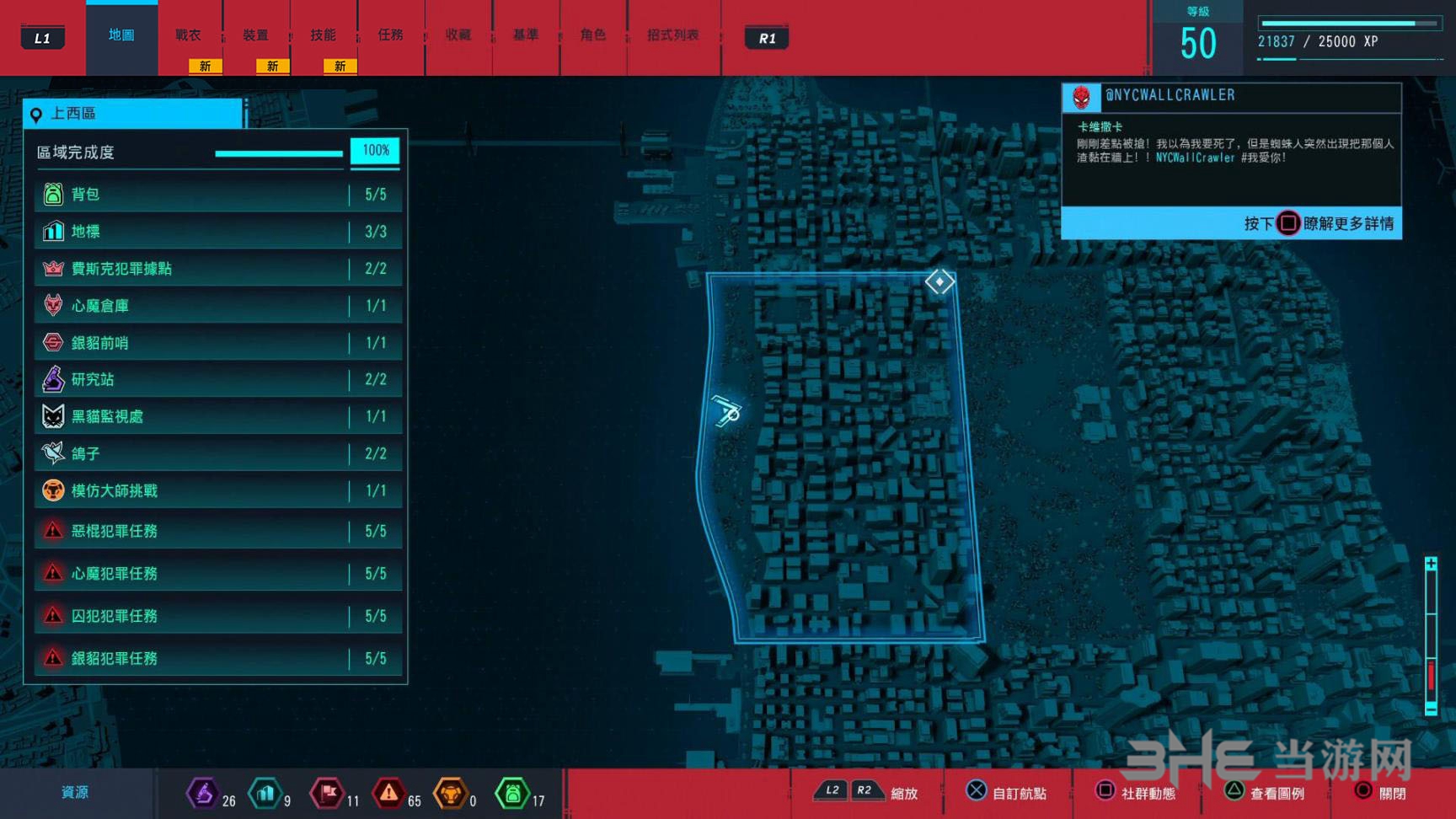The image size is (1456, 819).
Task: Open 查看圖例 with triangle button prompt
Action: pos(1264,792)
